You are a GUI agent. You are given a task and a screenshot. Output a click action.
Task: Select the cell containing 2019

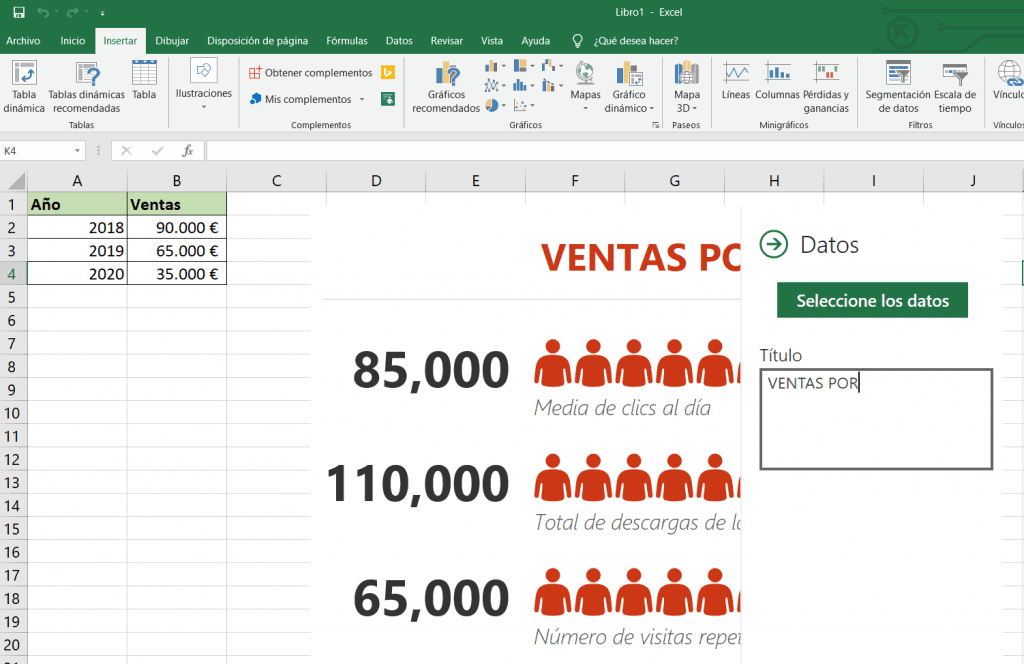pyautogui.click(x=77, y=251)
